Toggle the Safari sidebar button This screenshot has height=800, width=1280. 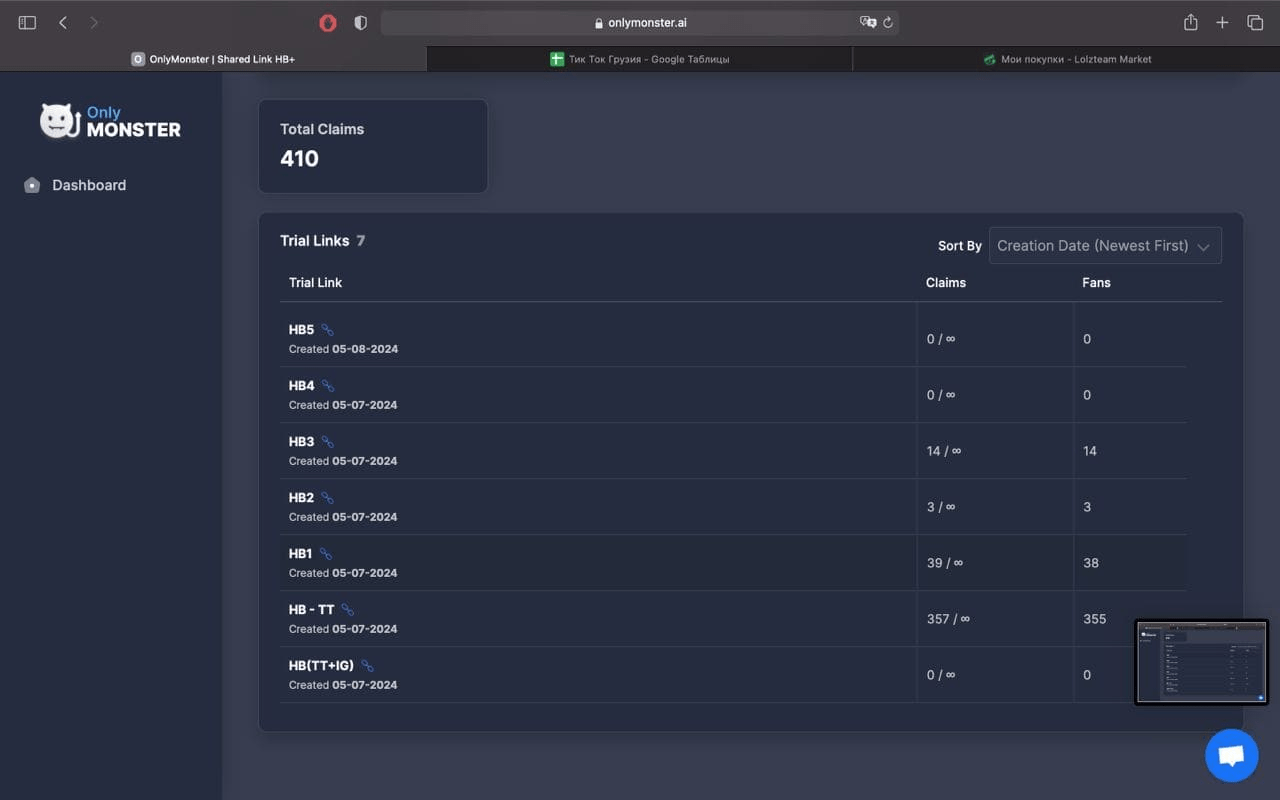[27, 22]
